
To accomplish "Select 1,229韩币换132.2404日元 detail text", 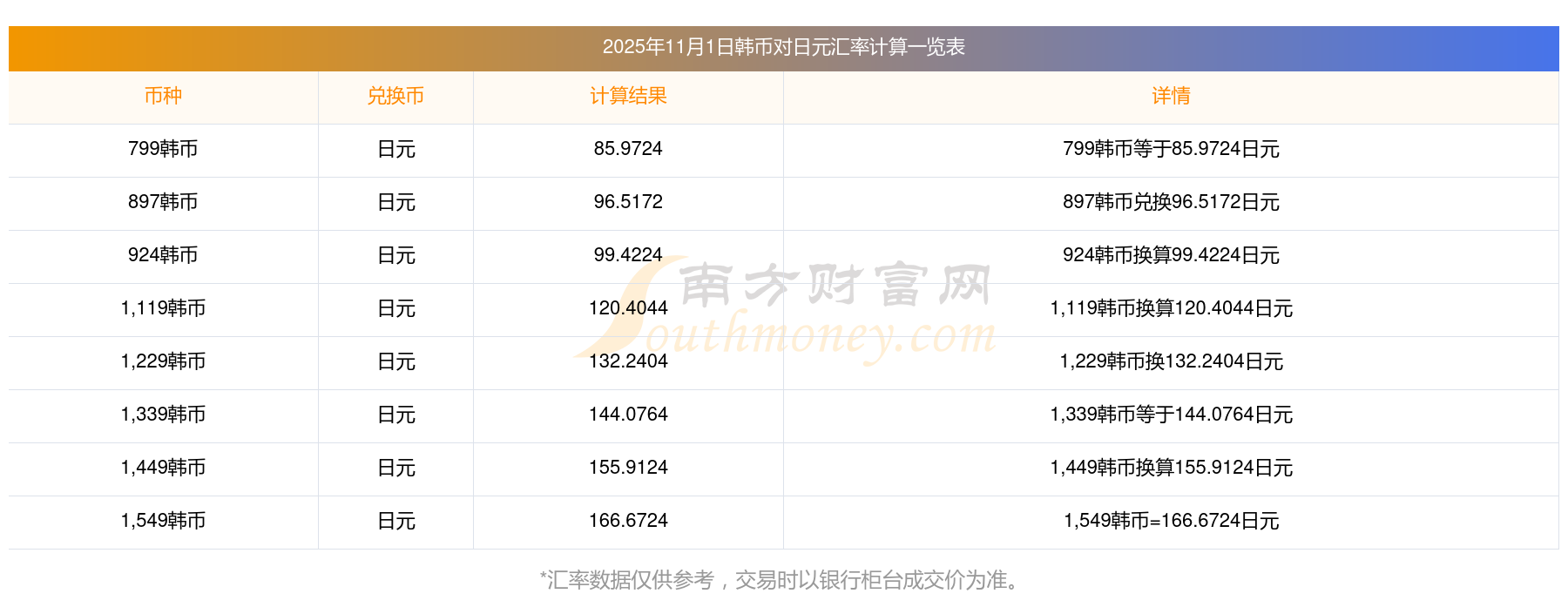I will [1171, 361].
